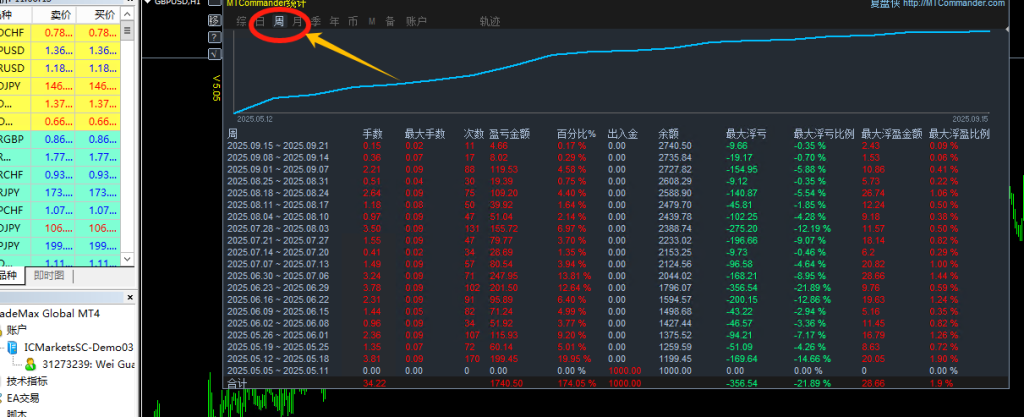Click the 最大浮亏比例 column header
This screenshot has width=1024, height=417.
(x=824, y=134)
